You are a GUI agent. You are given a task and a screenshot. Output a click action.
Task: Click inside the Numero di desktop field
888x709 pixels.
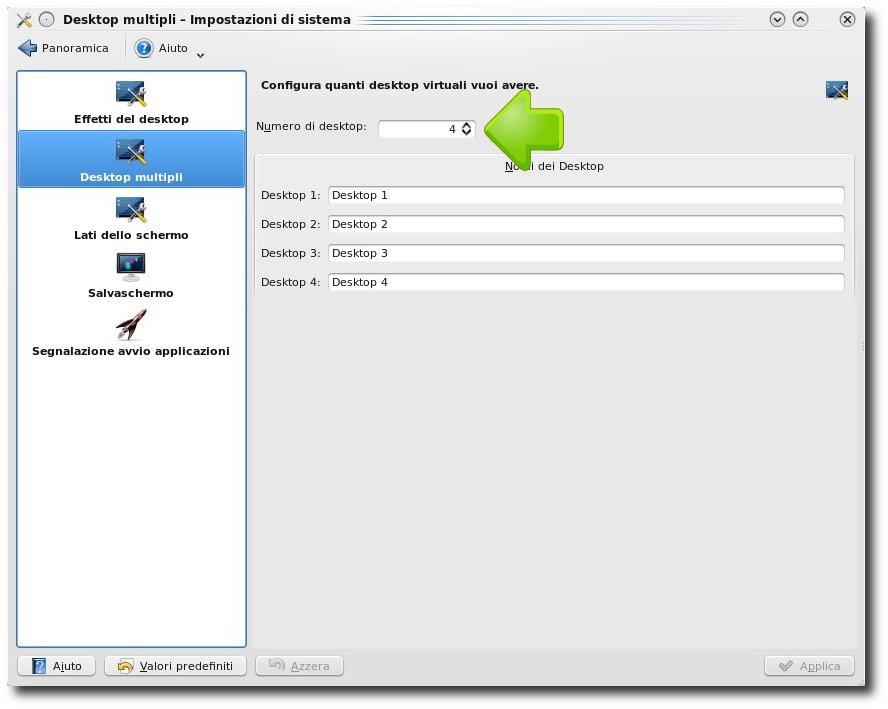419,129
